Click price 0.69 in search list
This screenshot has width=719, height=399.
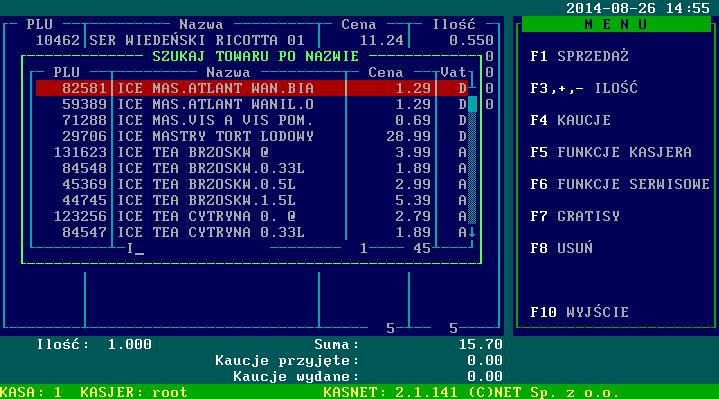(x=413, y=120)
